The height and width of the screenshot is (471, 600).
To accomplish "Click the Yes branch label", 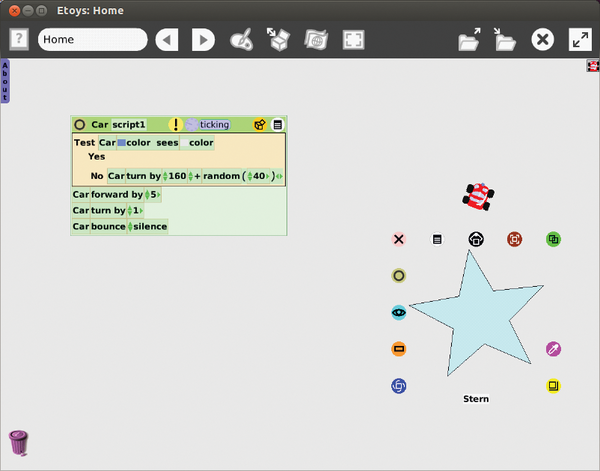I will click(96, 156).
